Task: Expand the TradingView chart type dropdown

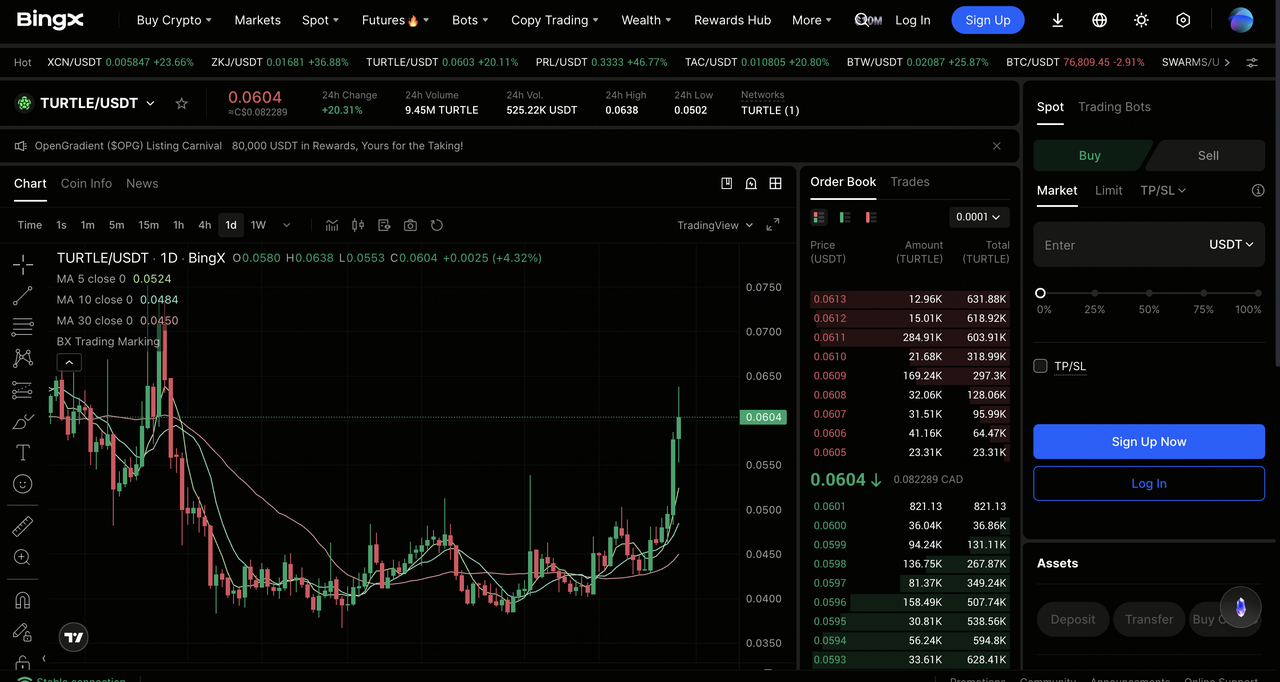Action: pos(714,225)
